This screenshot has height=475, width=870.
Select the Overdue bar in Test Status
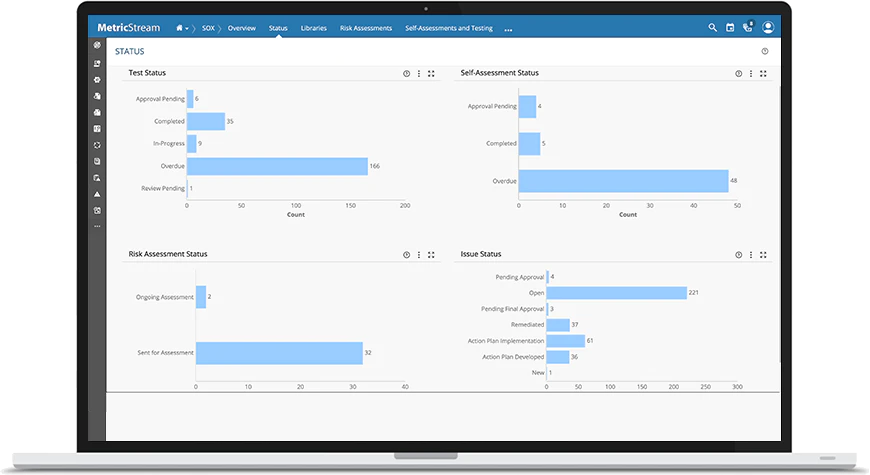point(277,166)
